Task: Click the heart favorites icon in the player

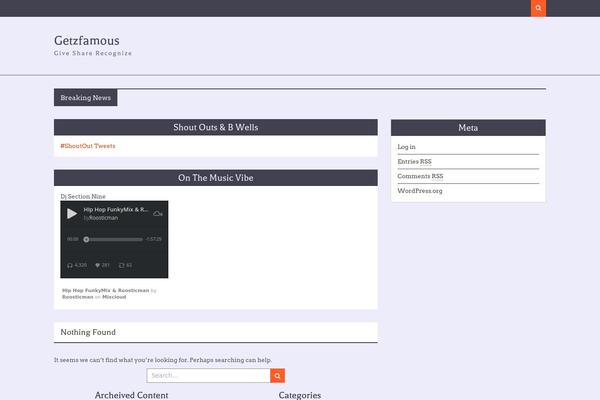Action: [x=97, y=265]
